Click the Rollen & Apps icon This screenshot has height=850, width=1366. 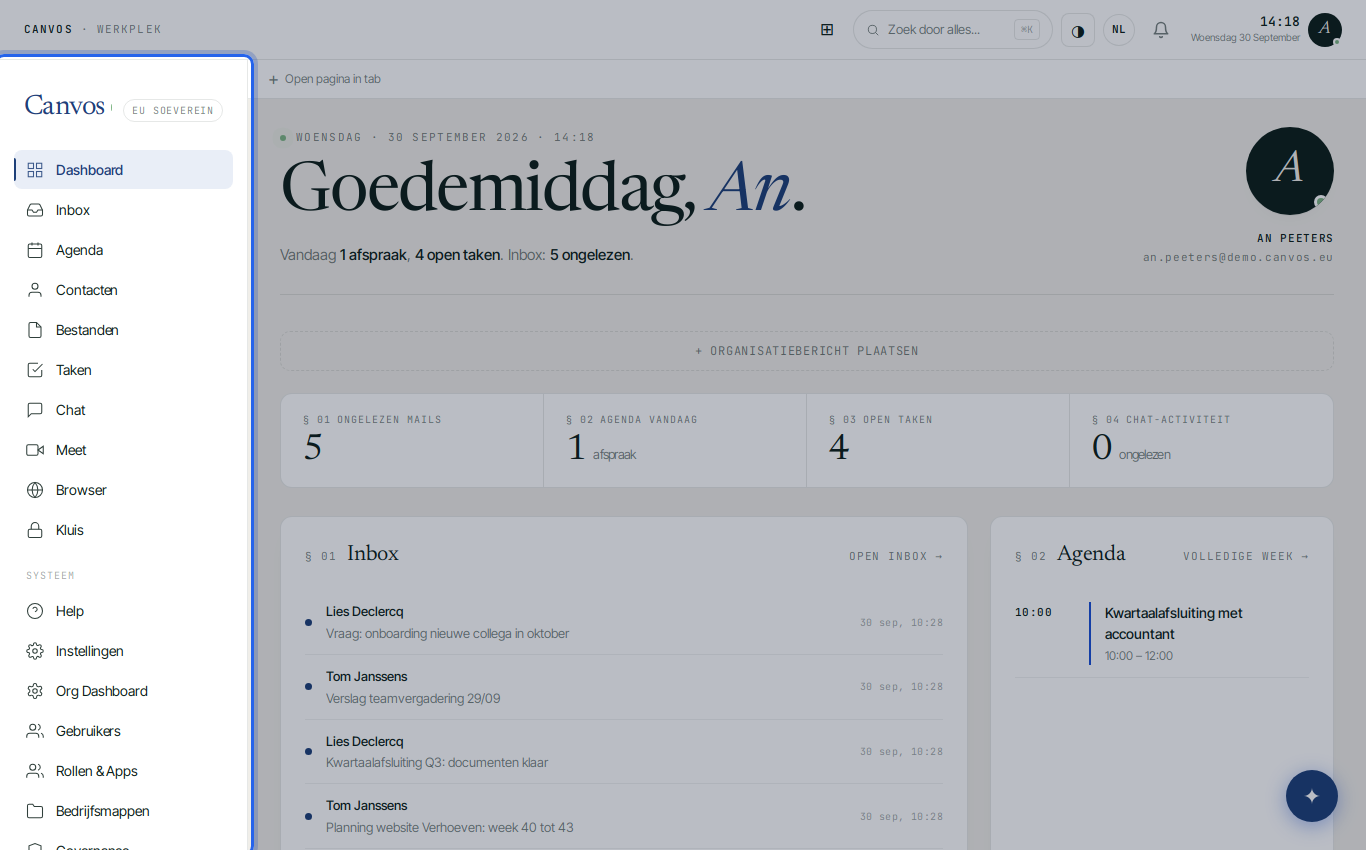pos(35,771)
